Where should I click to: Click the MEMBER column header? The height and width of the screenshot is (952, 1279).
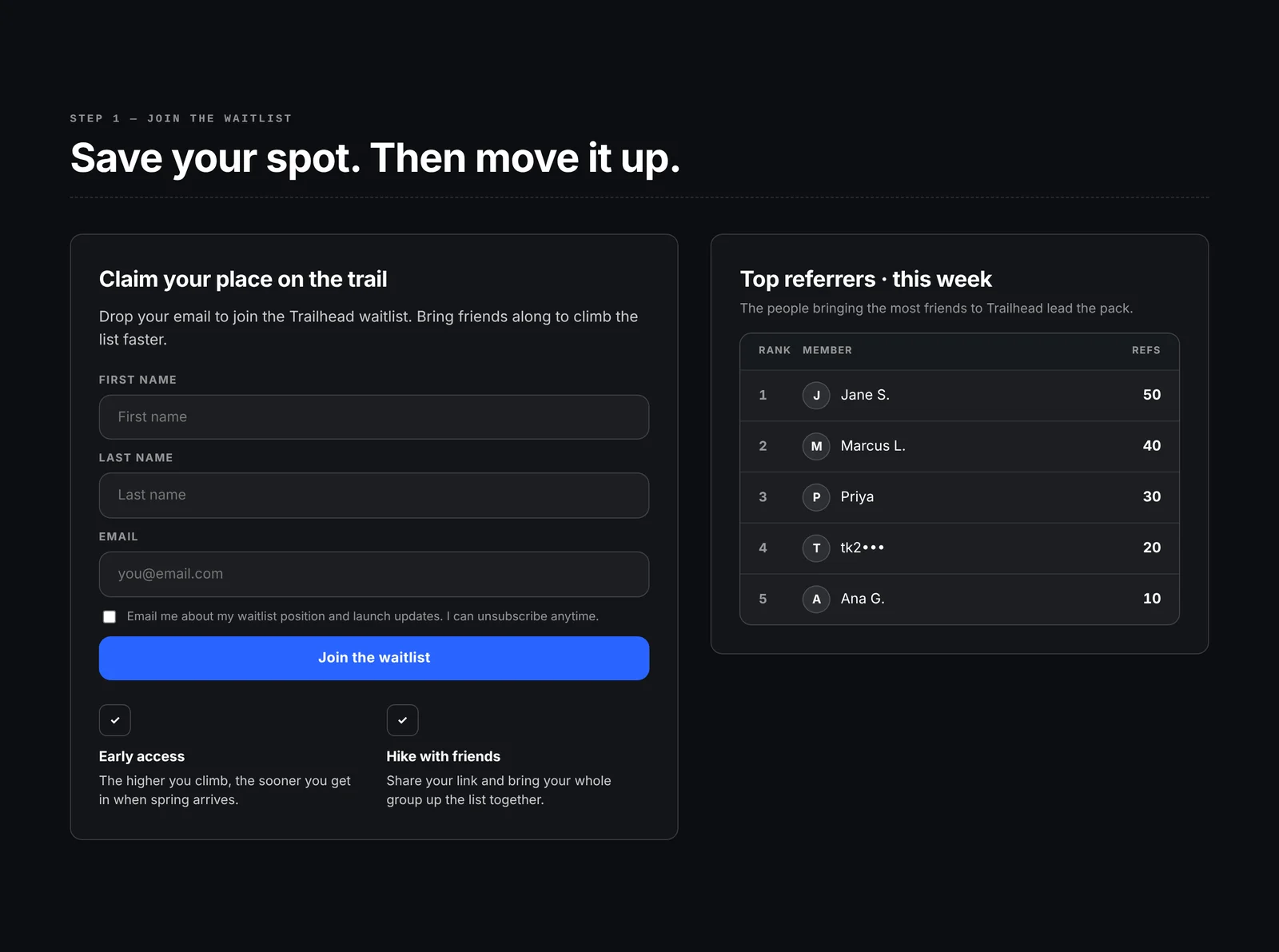click(x=827, y=350)
